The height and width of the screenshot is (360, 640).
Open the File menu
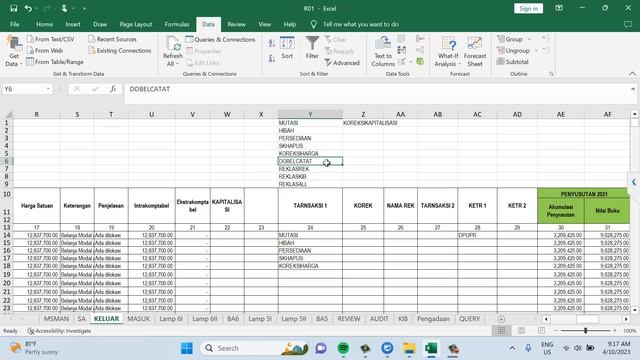pyautogui.click(x=15, y=24)
